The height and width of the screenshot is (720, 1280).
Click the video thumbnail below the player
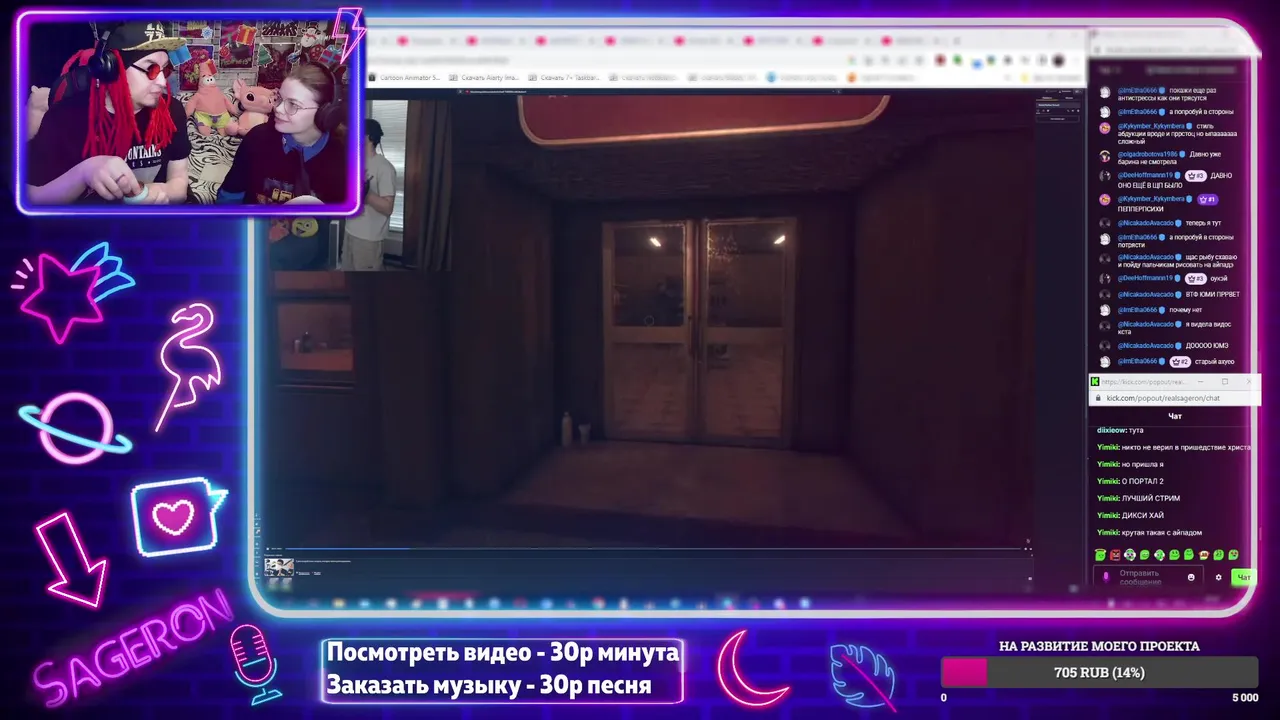(x=279, y=567)
